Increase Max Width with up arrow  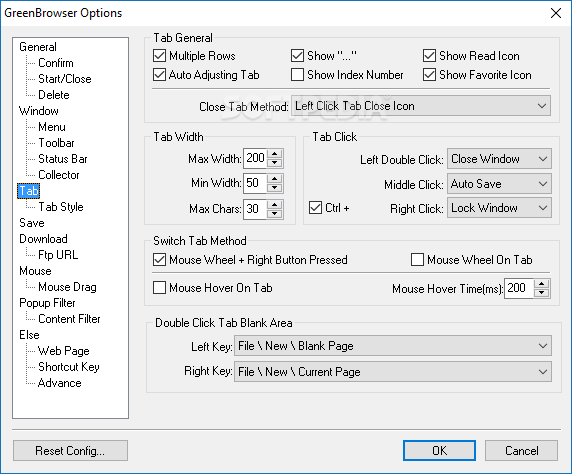coord(275,154)
